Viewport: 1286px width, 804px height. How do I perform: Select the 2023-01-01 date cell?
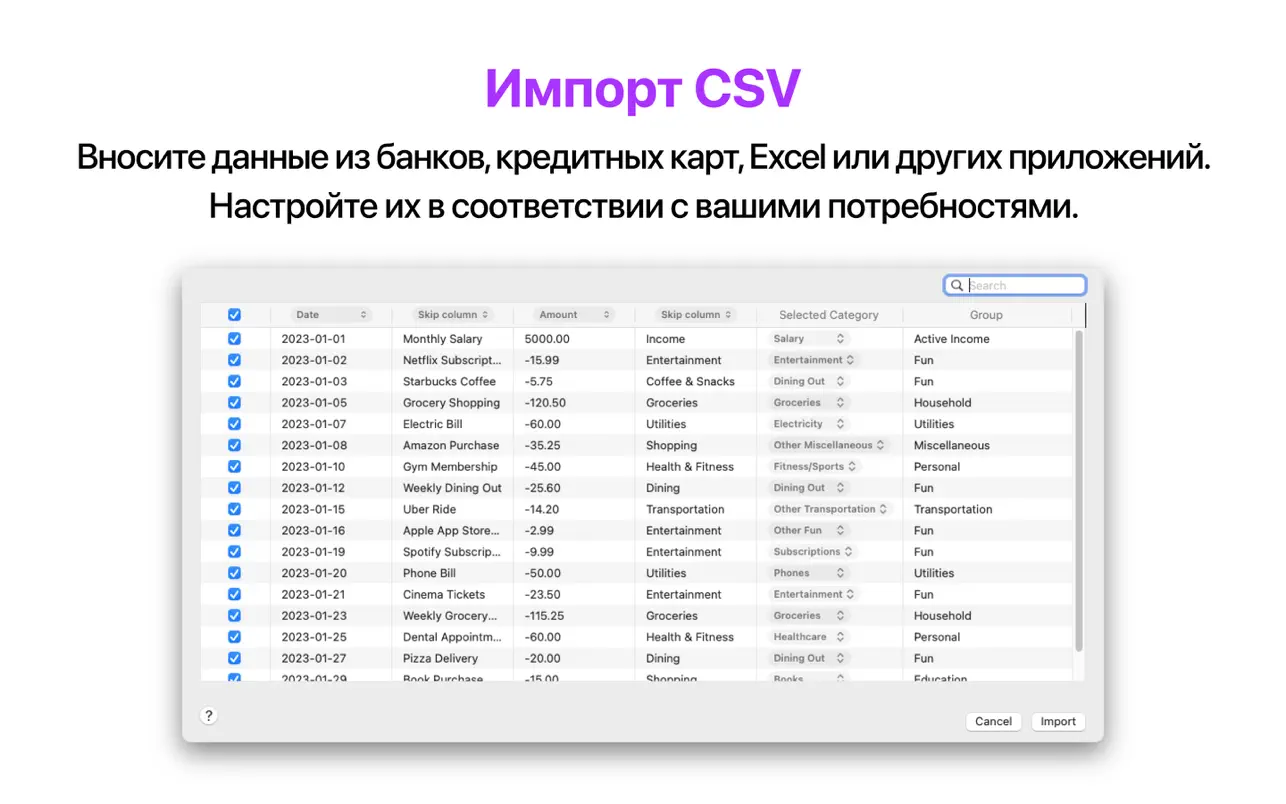(313, 339)
